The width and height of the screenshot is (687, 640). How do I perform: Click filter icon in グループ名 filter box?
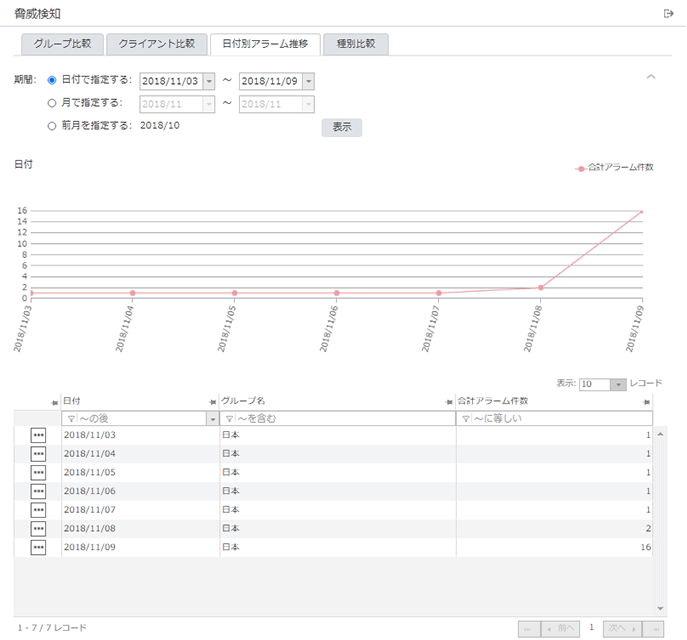point(227,419)
